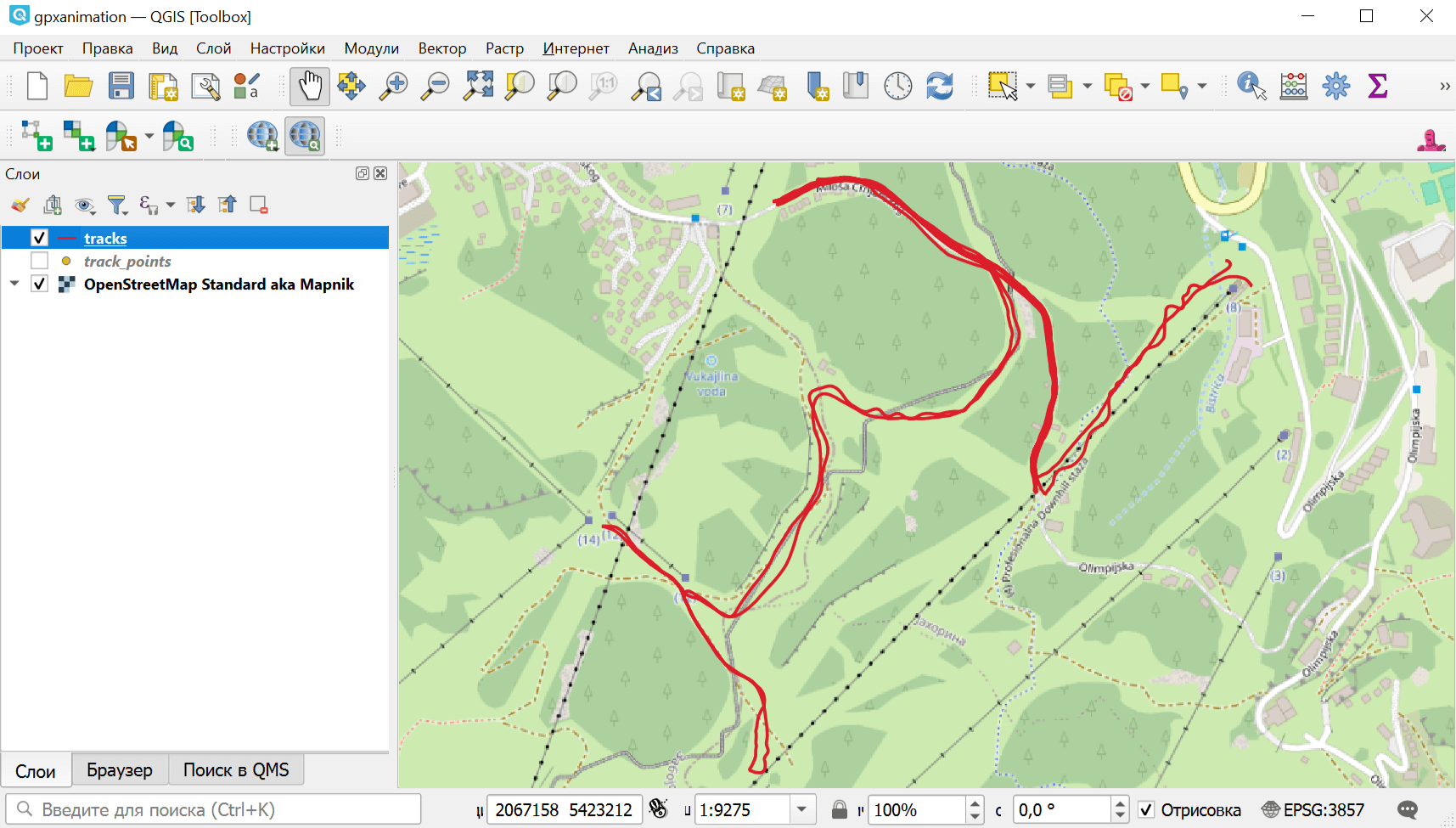Toggle the Отрисовка render checkbox
The width and height of the screenshot is (1456, 828).
point(1146,809)
